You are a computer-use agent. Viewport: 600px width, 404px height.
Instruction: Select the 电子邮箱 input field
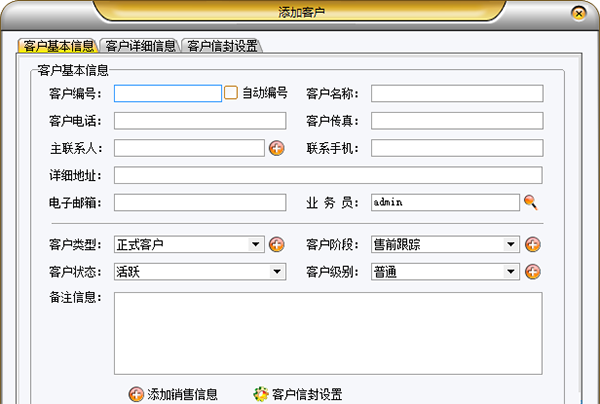click(200, 202)
